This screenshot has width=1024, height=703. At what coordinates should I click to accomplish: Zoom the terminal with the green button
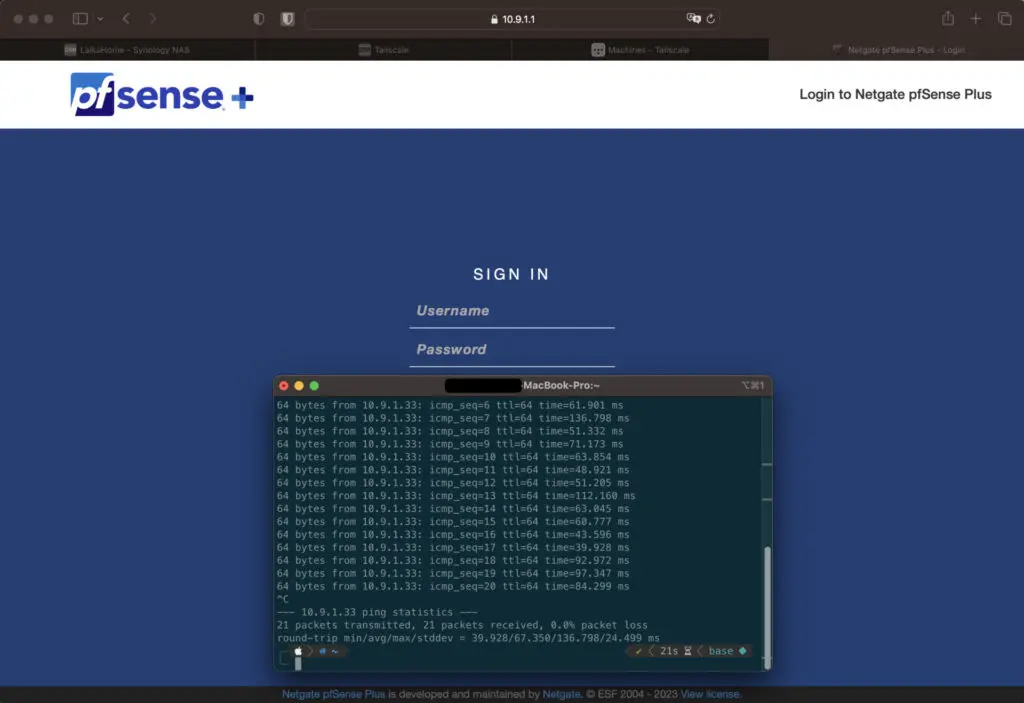coord(314,385)
